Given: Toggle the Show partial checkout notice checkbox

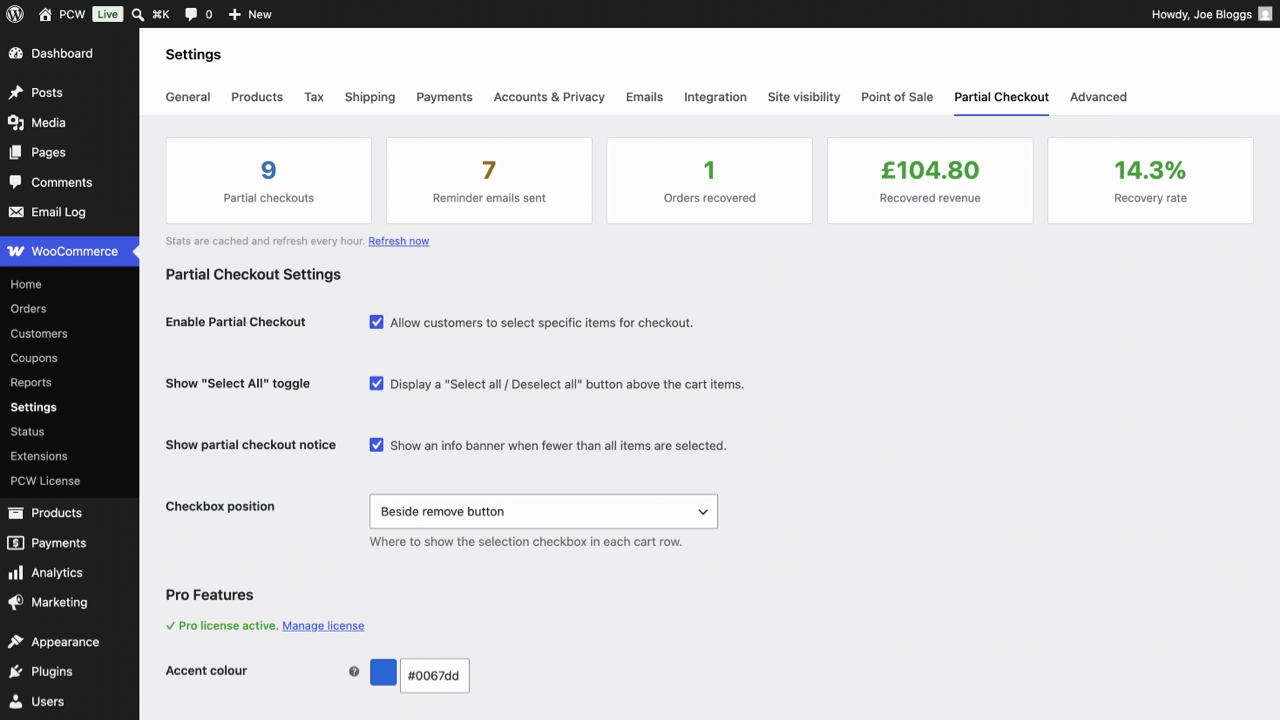Looking at the screenshot, I should coord(376,444).
